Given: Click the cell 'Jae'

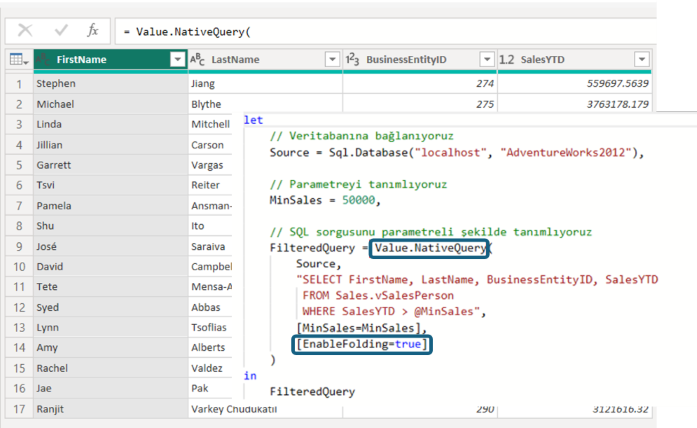Looking at the screenshot, I should click(x=110, y=388).
